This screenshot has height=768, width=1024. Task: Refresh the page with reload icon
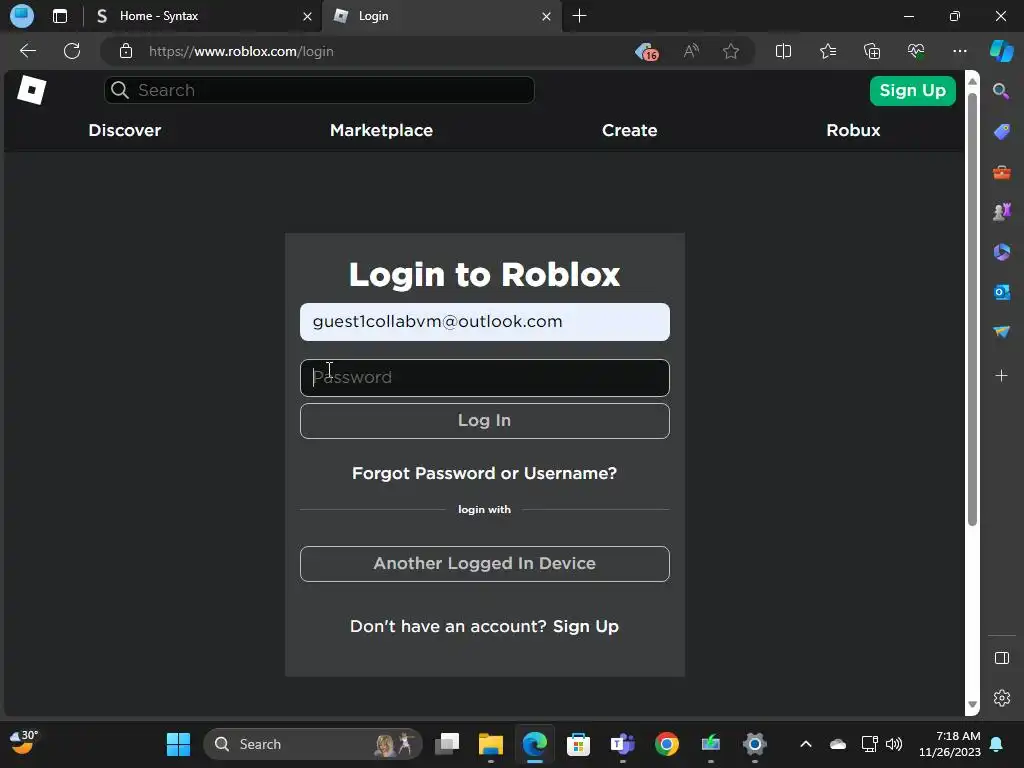pos(72,51)
